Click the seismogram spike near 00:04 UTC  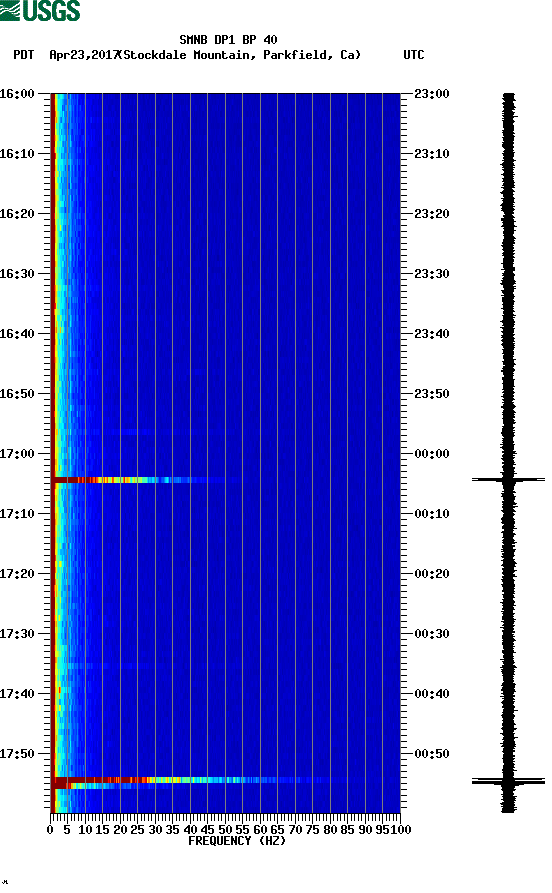pyautogui.click(x=508, y=480)
